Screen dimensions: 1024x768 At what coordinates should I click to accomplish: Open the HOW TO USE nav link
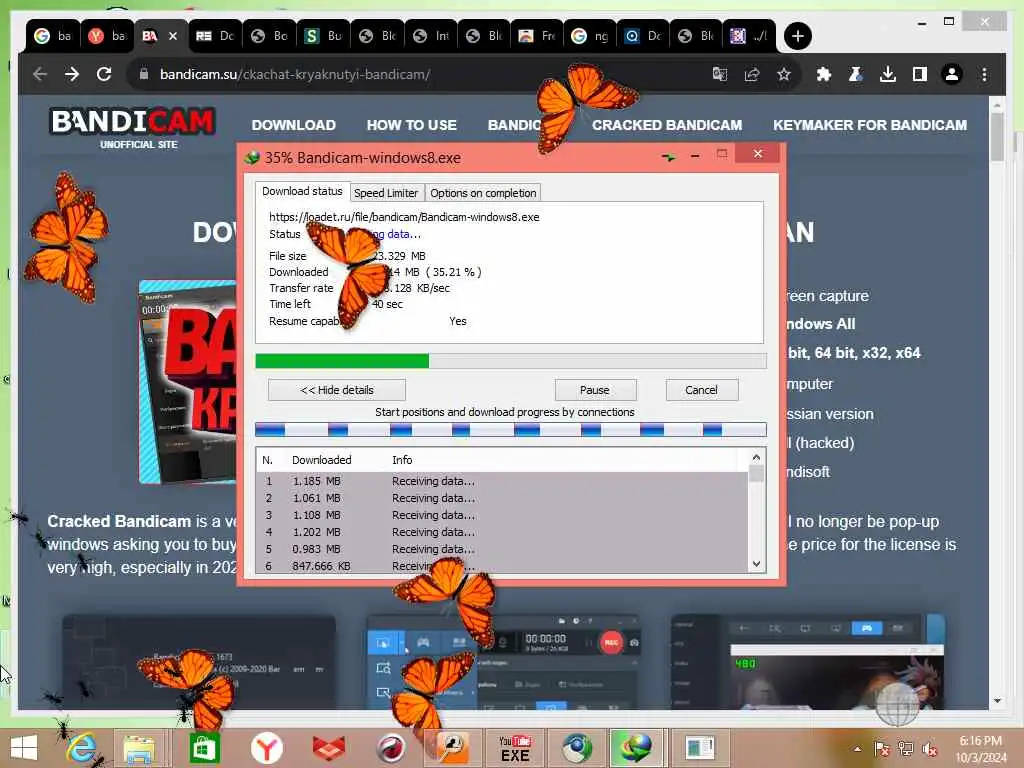click(x=411, y=125)
